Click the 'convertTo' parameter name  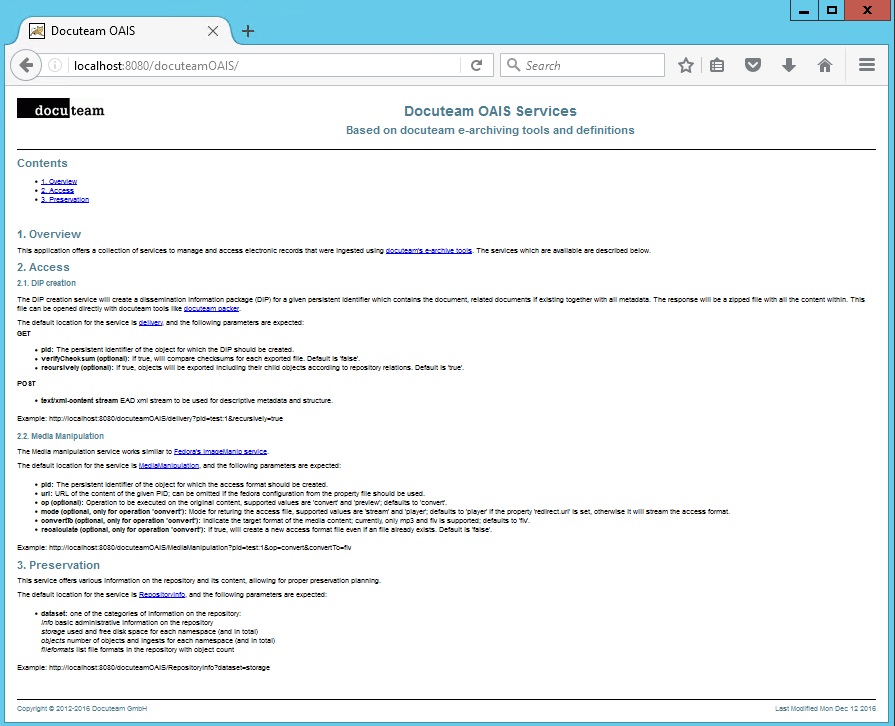tap(57, 521)
